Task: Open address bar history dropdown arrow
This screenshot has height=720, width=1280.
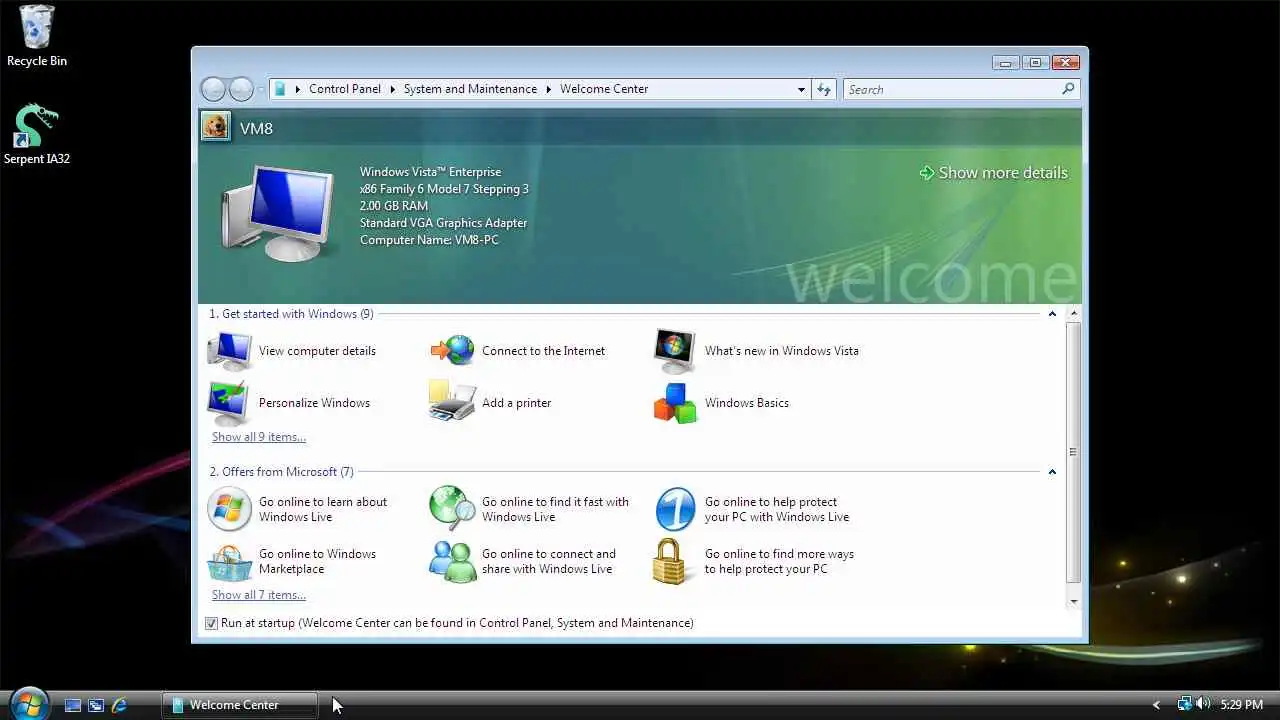Action: pyautogui.click(x=801, y=89)
